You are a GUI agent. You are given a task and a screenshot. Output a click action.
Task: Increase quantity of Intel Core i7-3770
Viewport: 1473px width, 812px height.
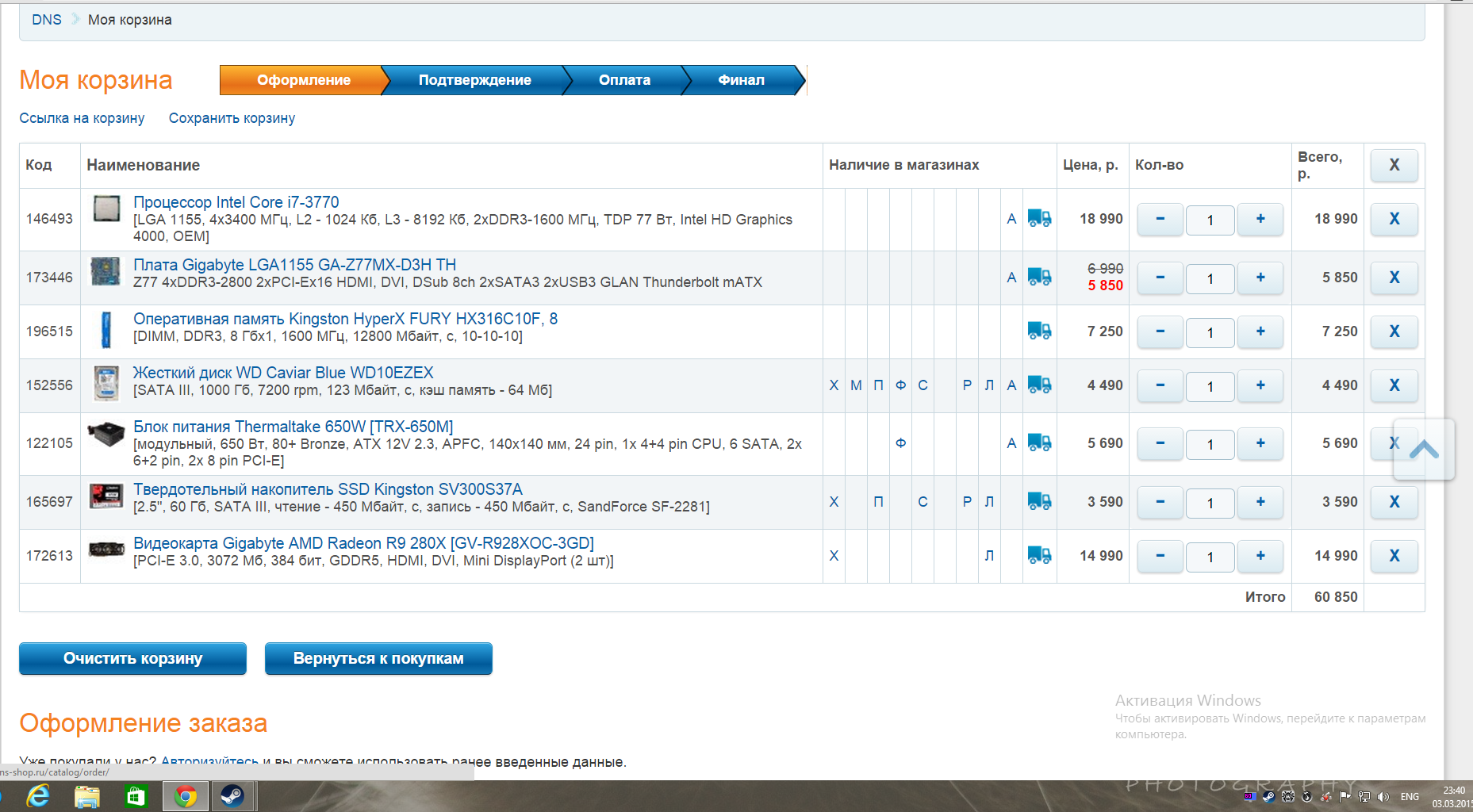pos(1260,219)
